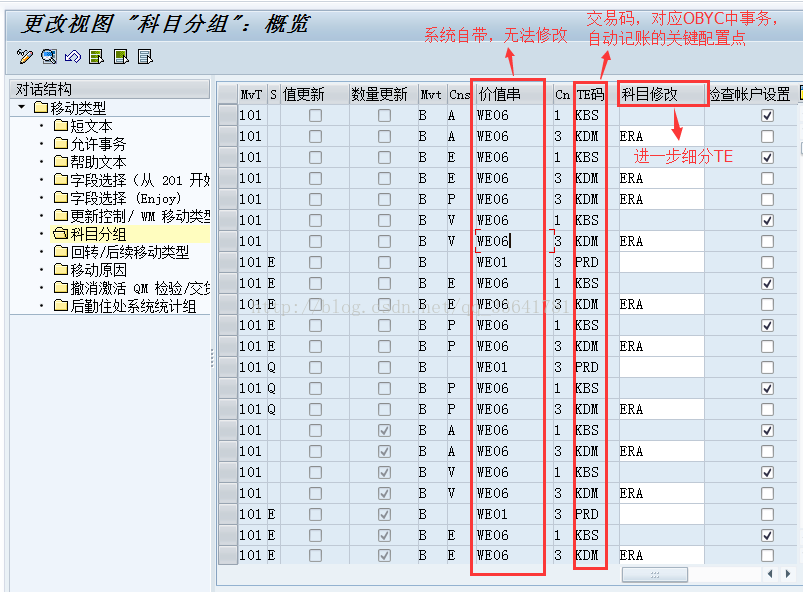
Task: Collapse the 移动类型 tree node
Action: 22,107
